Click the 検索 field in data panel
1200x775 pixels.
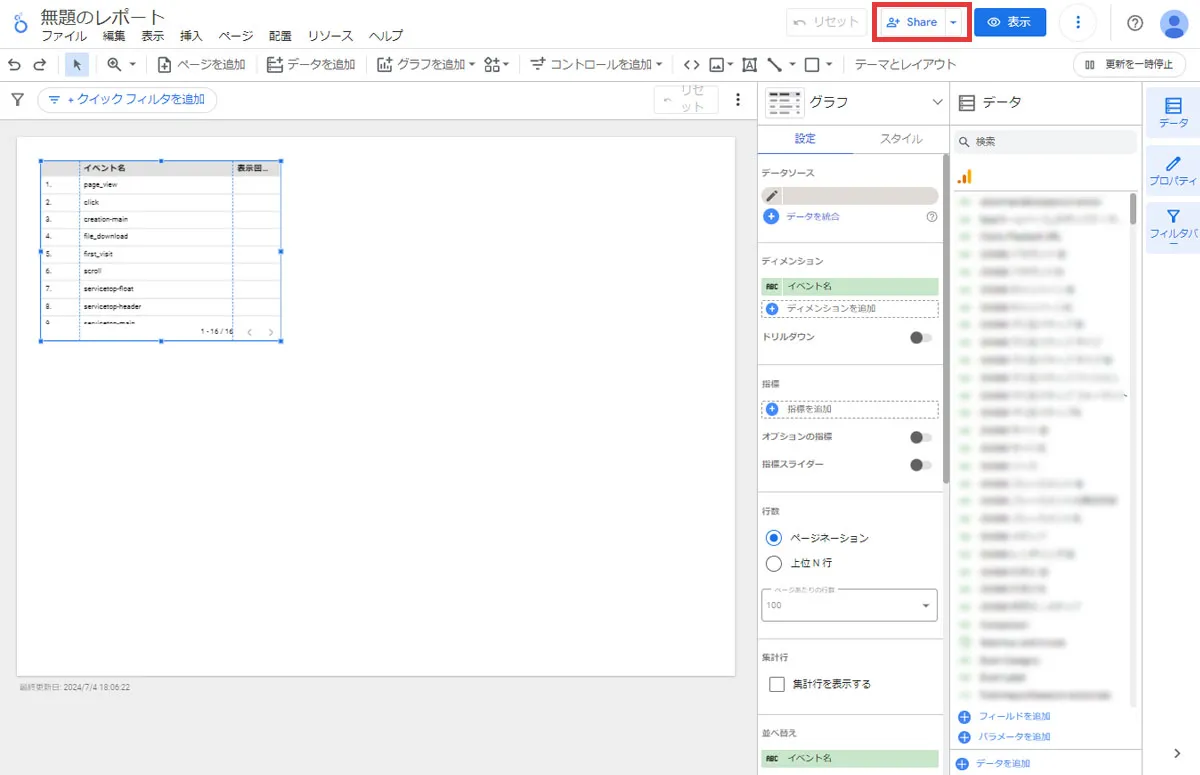(x=1050, y=142)
